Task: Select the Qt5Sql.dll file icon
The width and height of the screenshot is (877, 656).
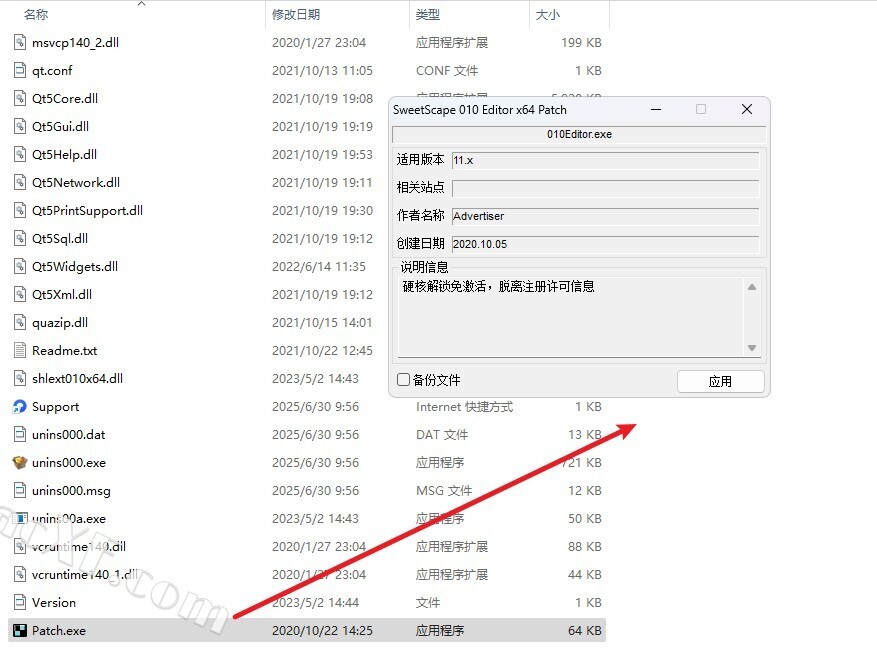Action: point(20,238)
